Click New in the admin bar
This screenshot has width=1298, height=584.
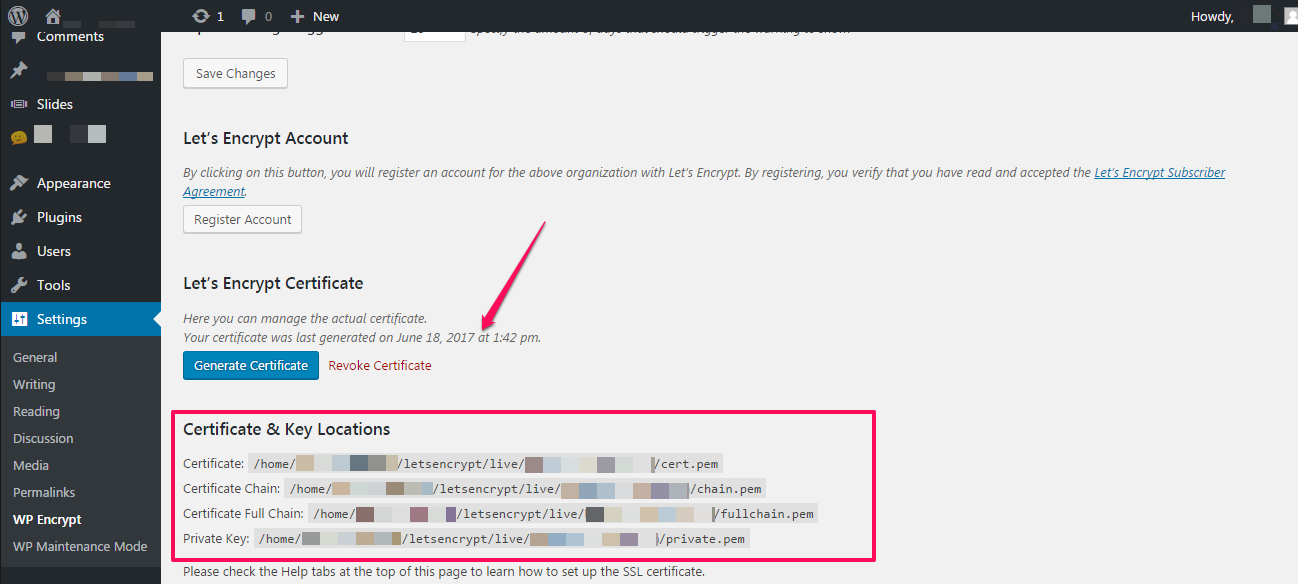coord(314,16)
